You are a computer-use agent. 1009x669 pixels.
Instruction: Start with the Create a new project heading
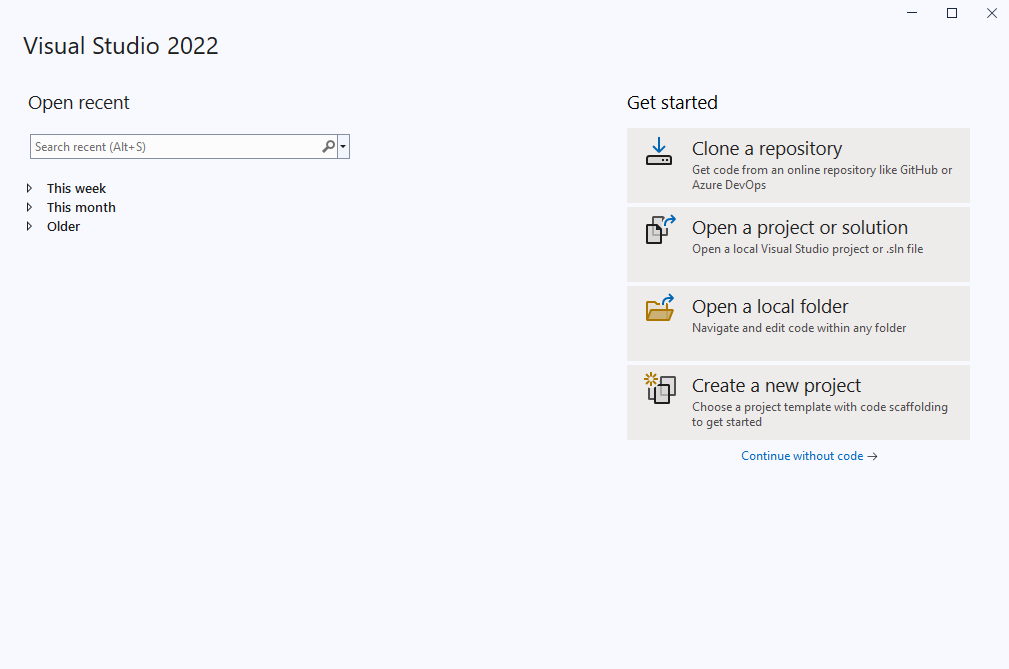point(776,386)
